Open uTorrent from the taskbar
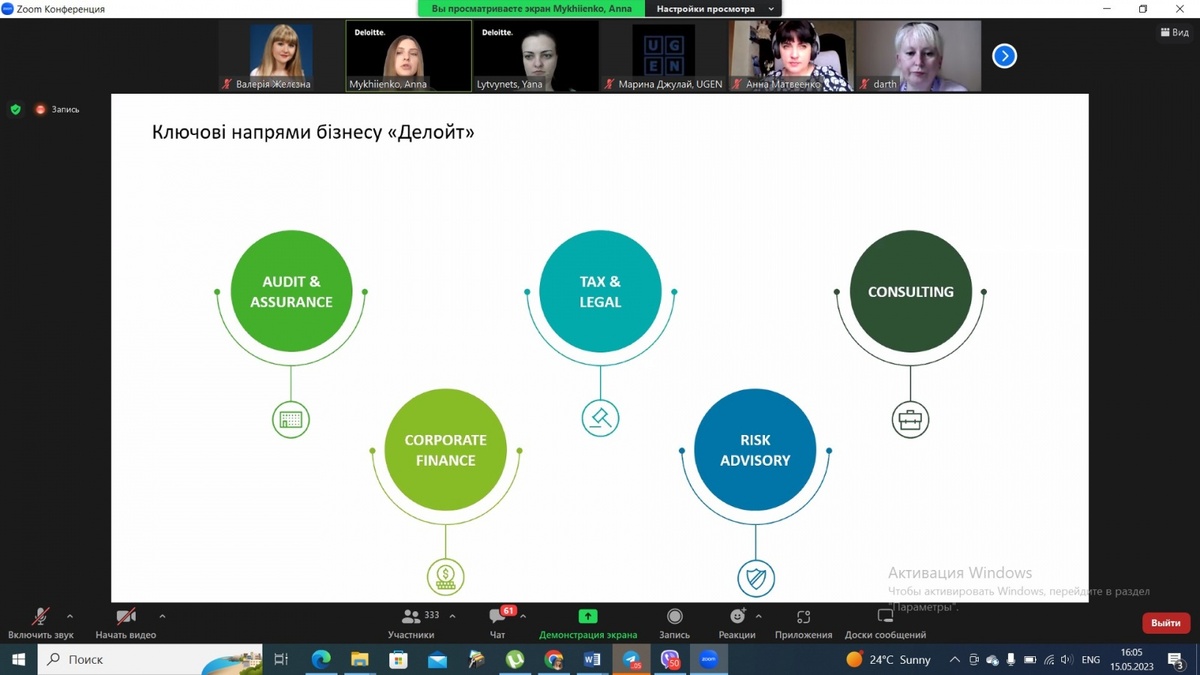 point(514,659)
